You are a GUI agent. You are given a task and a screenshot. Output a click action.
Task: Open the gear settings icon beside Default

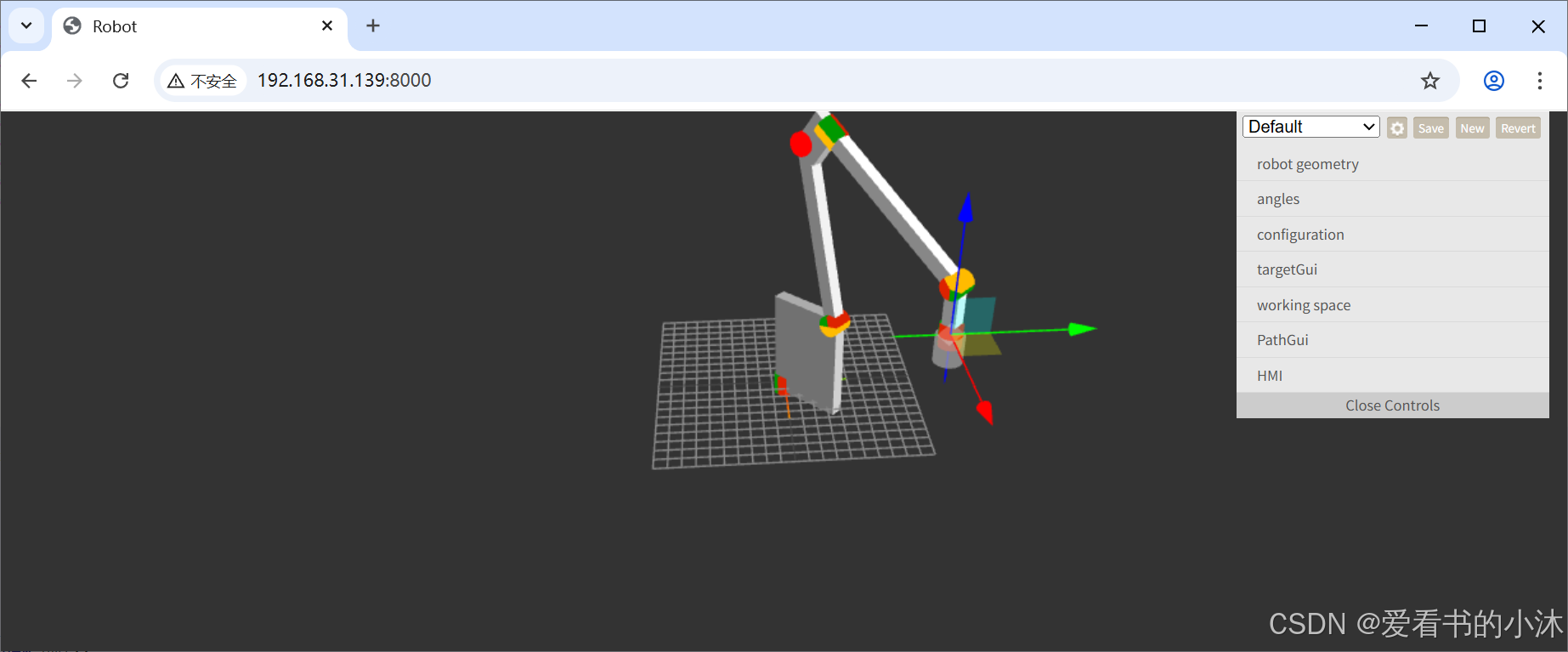[1397, 128]
